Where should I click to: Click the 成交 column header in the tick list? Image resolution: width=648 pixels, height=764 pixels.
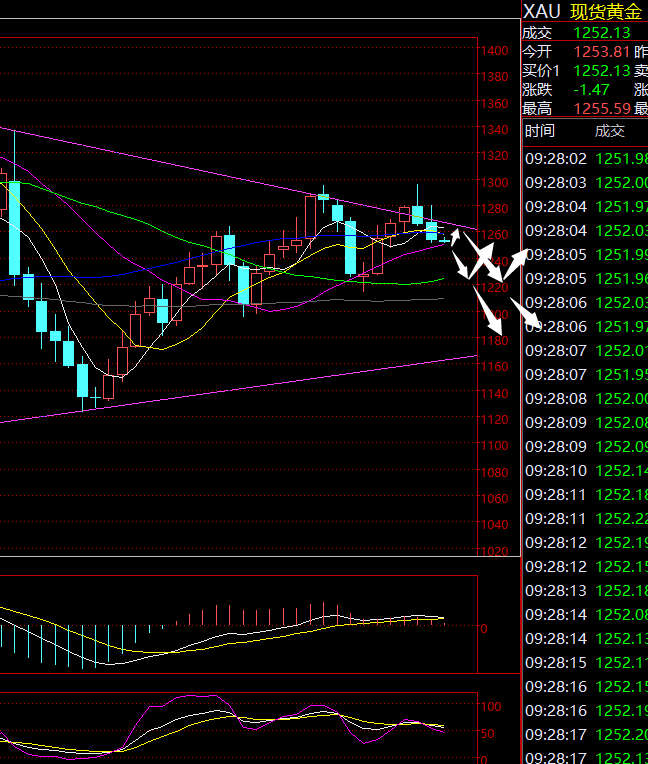609,131
